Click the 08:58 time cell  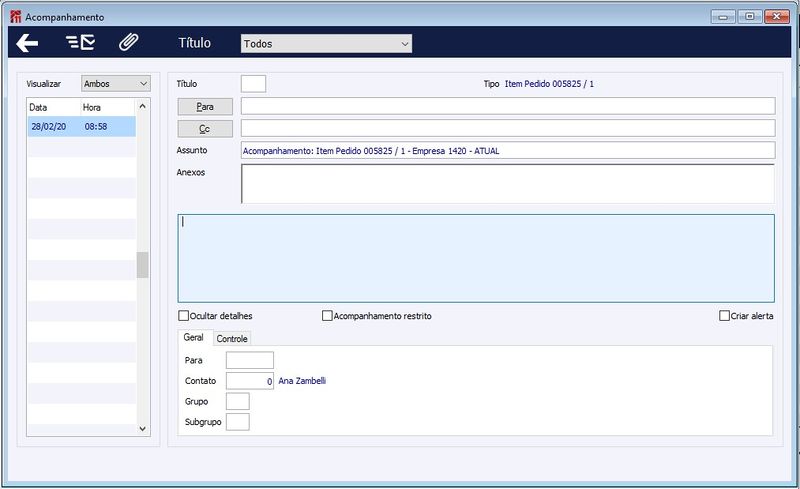[x=96, y=127]
